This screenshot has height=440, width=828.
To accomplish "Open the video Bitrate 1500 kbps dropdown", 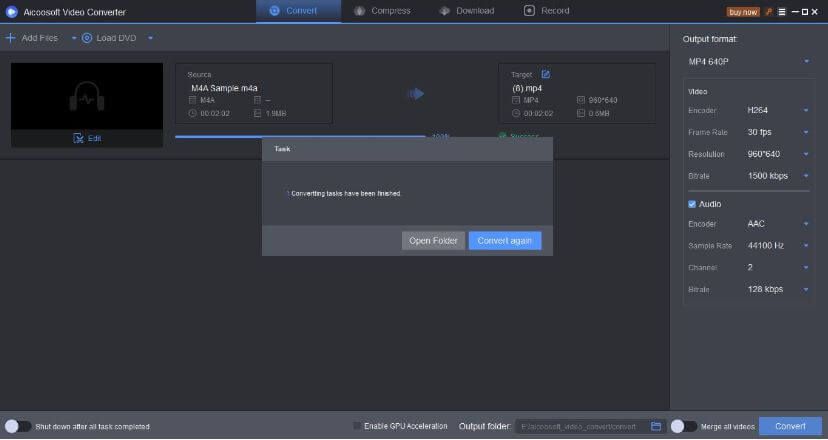I will tap(778, 176).
